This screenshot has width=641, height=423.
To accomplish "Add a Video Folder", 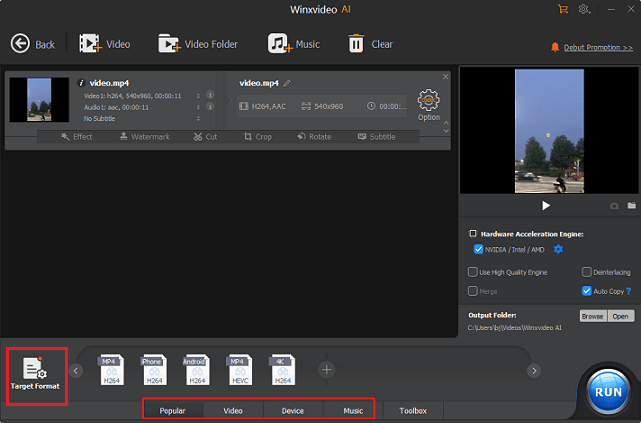I will pos(198,44).
